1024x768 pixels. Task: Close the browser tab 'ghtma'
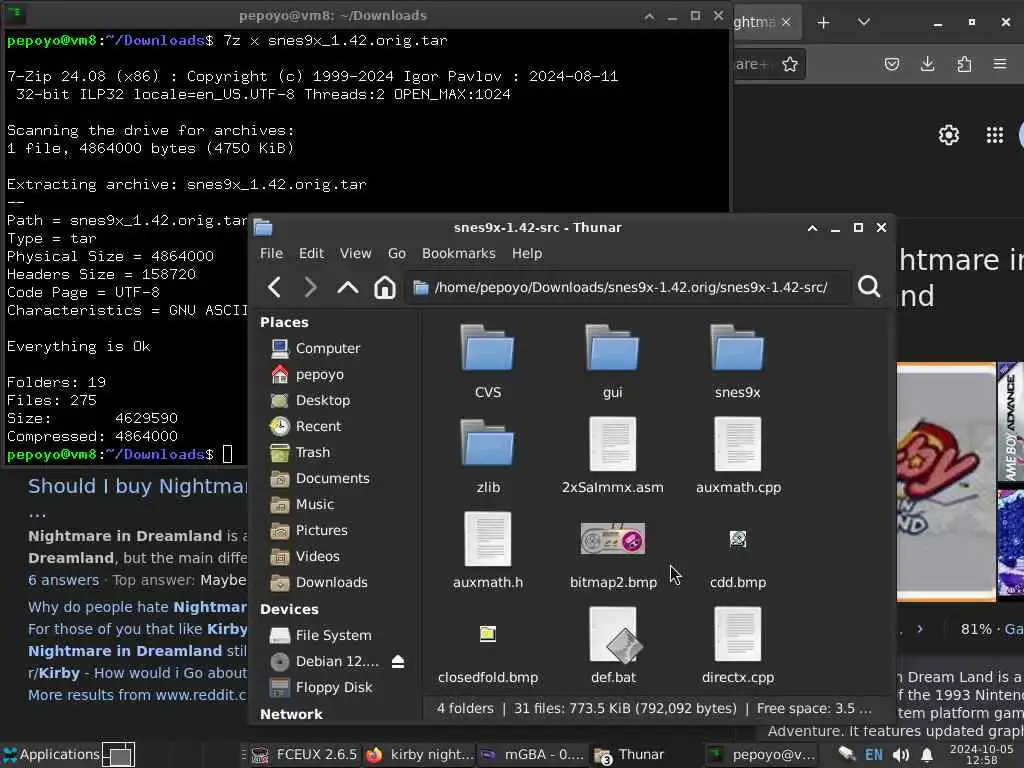pyautogui.click(x=786, y=22)
